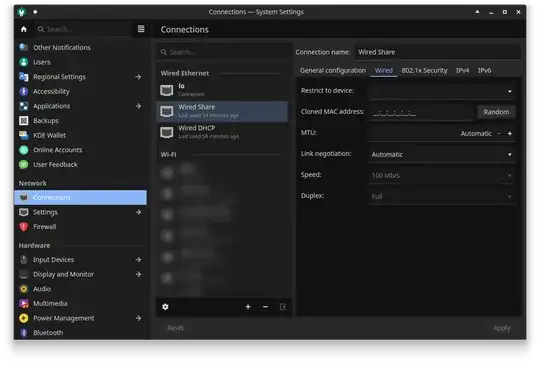
Task: Click the Connection name field
Action: pyautogui.click(x=438, y=52)
